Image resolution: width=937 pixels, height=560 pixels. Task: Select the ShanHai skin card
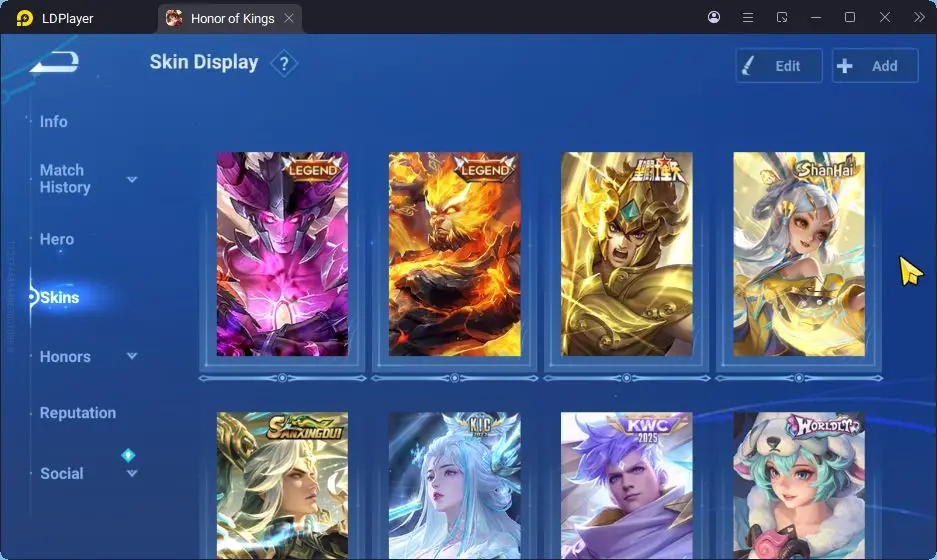799,254
